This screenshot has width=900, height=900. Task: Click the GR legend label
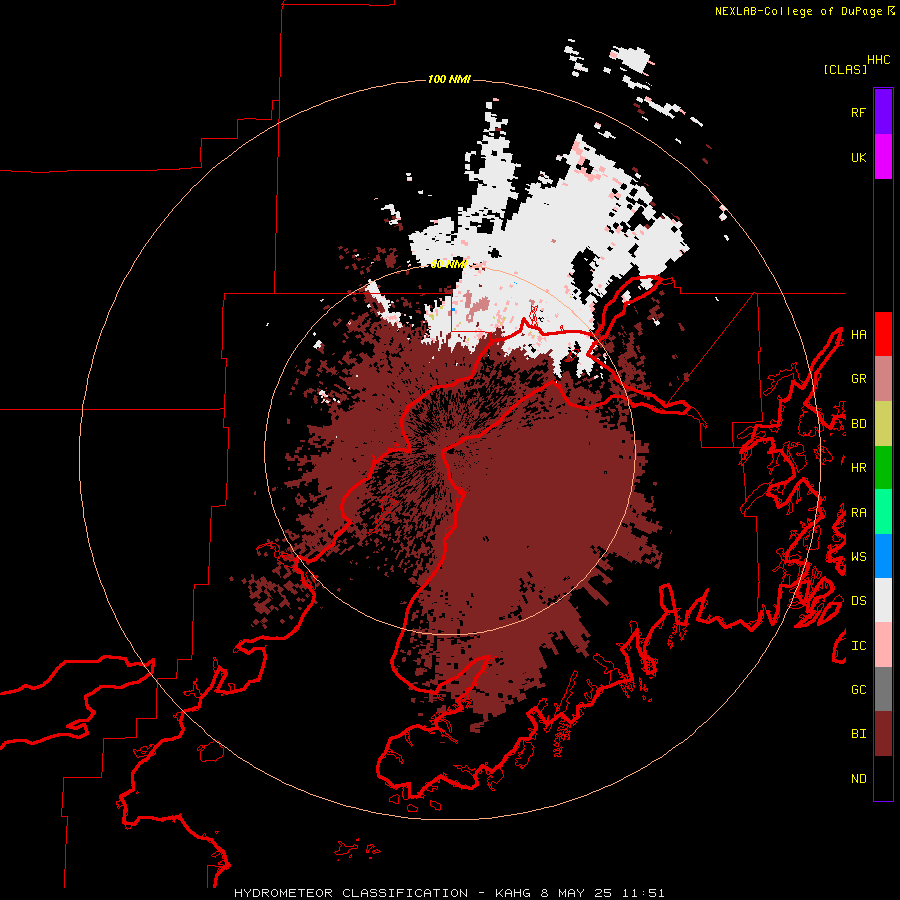(858, 379)
